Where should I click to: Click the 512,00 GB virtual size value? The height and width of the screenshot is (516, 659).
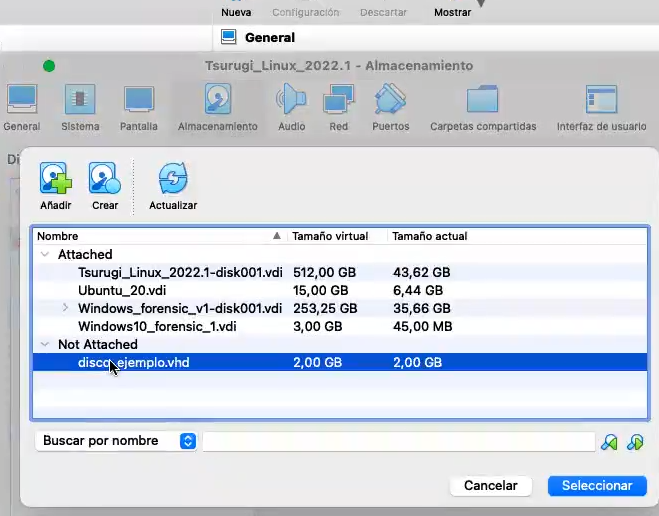coord(324,272)
